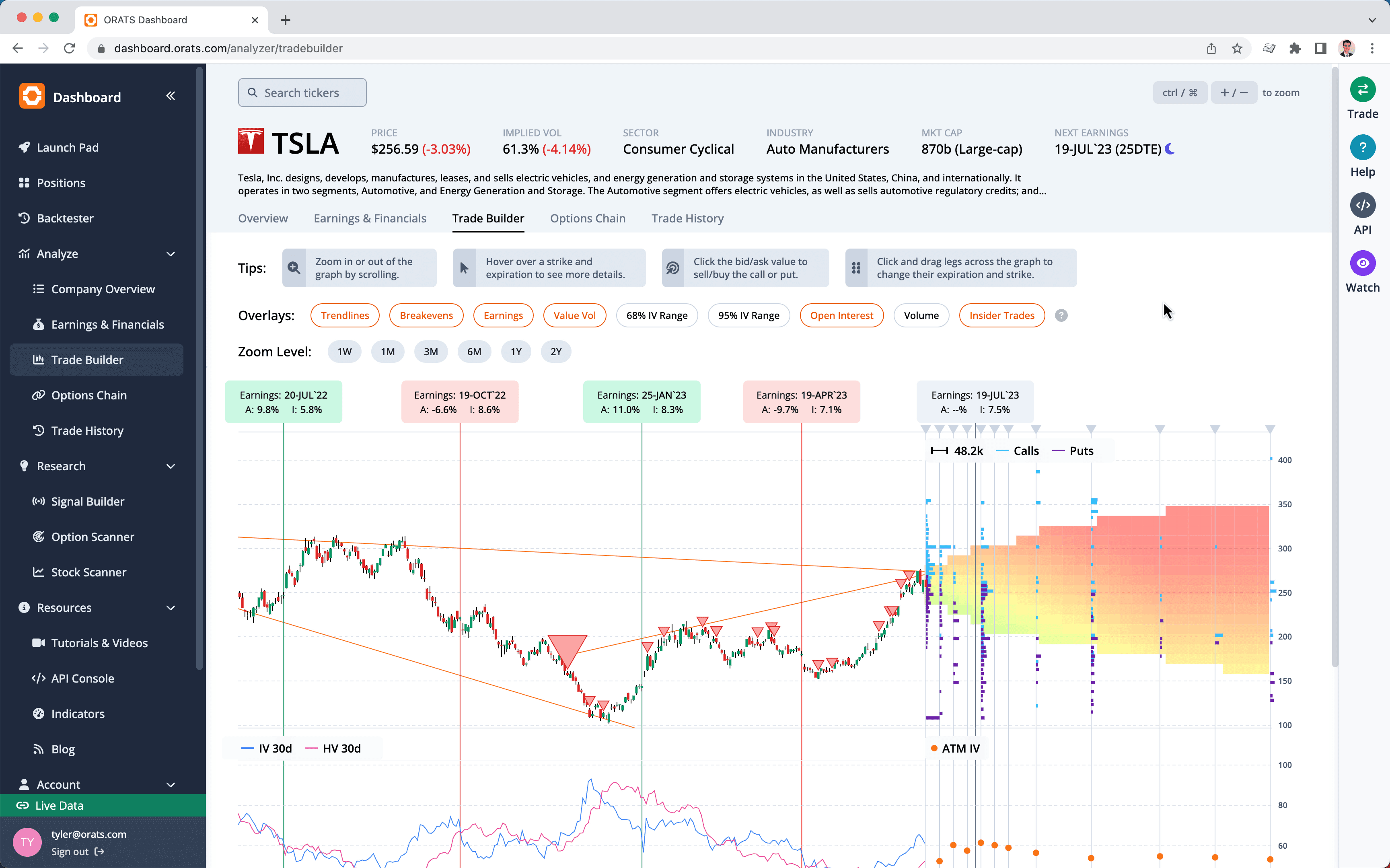Collapse the Dashboard sidebar with double-chevron icon
The image size is (1390, 868).
(x=171, y=96)
